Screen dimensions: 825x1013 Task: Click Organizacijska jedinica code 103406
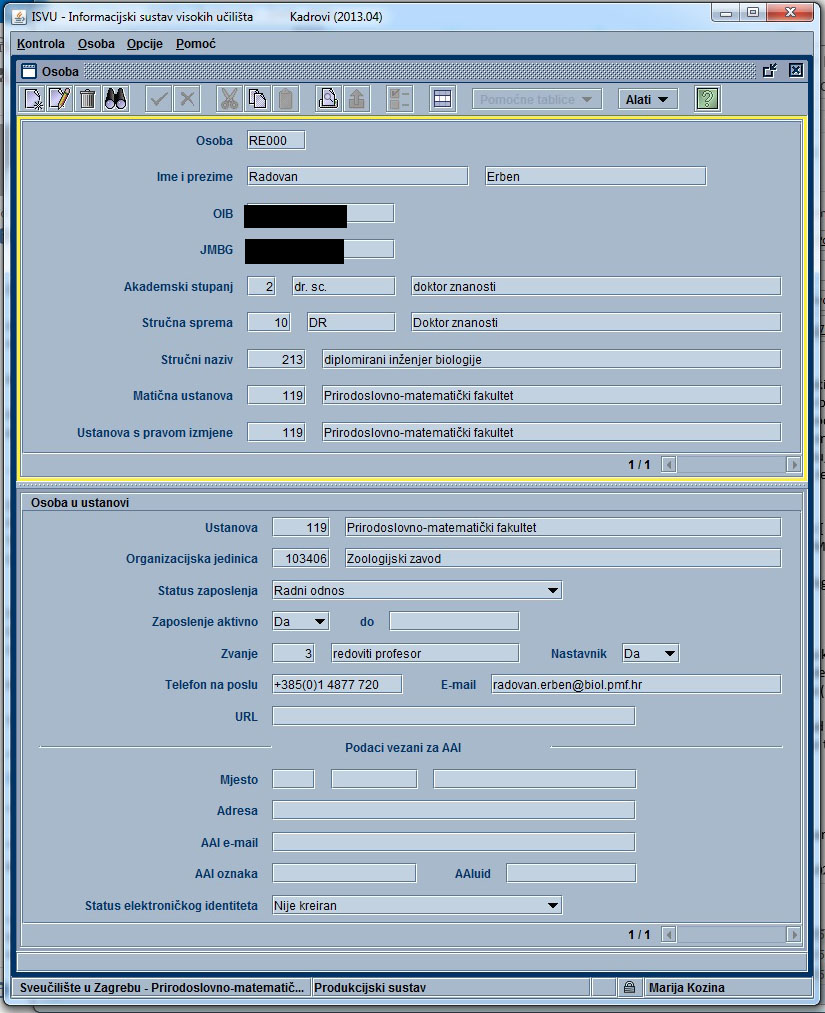[x=300, y=558]
